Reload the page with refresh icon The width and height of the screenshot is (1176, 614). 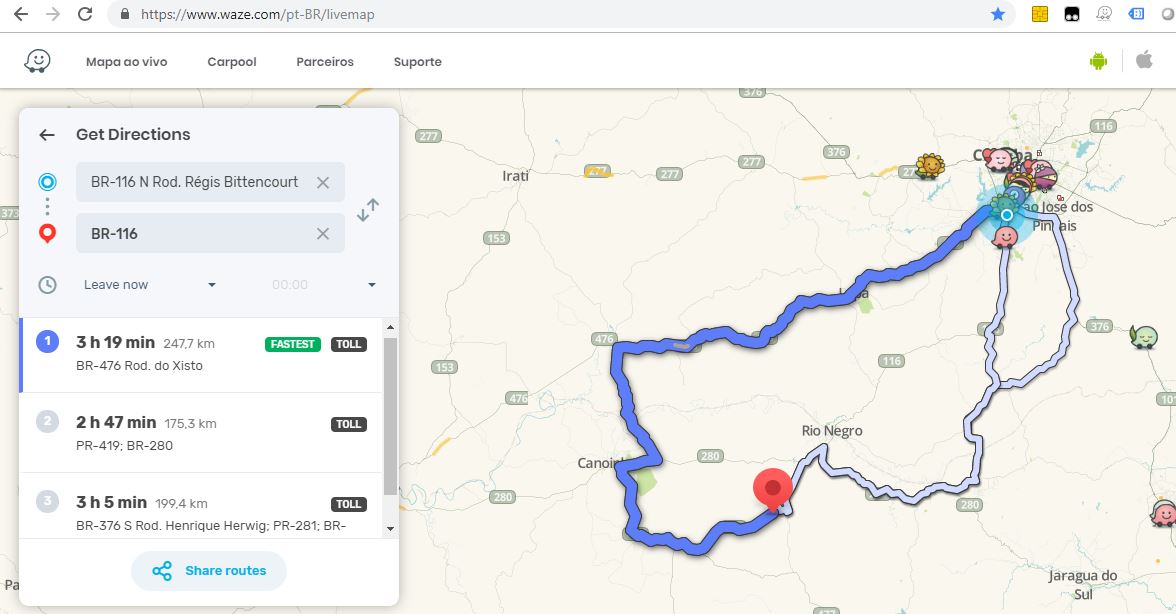click(85, 13)
